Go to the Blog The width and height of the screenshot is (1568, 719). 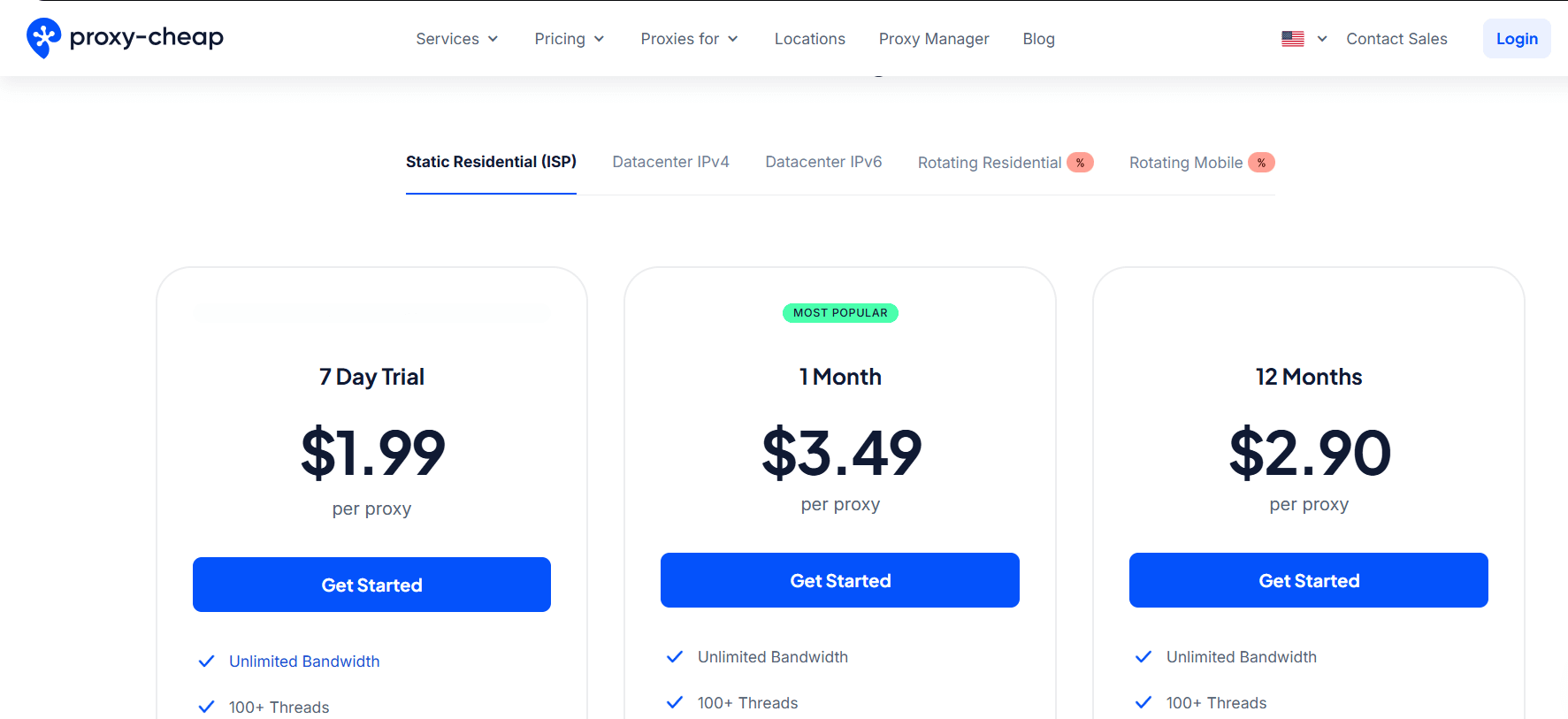[1039, 39]
